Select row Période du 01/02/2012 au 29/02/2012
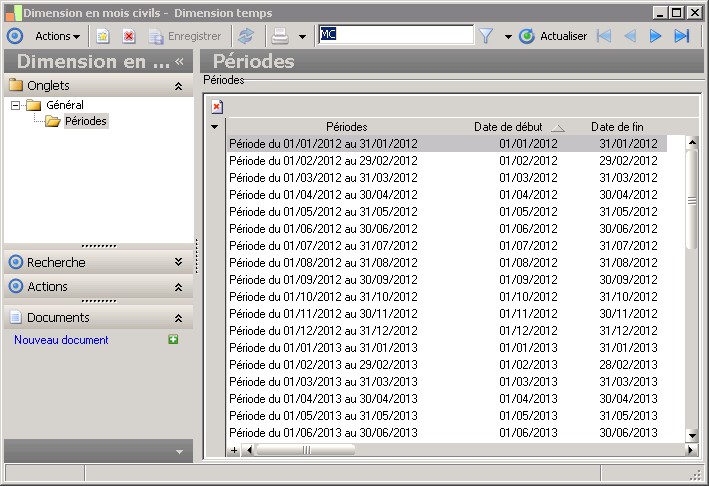709x486 pixels. pyautogui.click(x=446, y=160)
